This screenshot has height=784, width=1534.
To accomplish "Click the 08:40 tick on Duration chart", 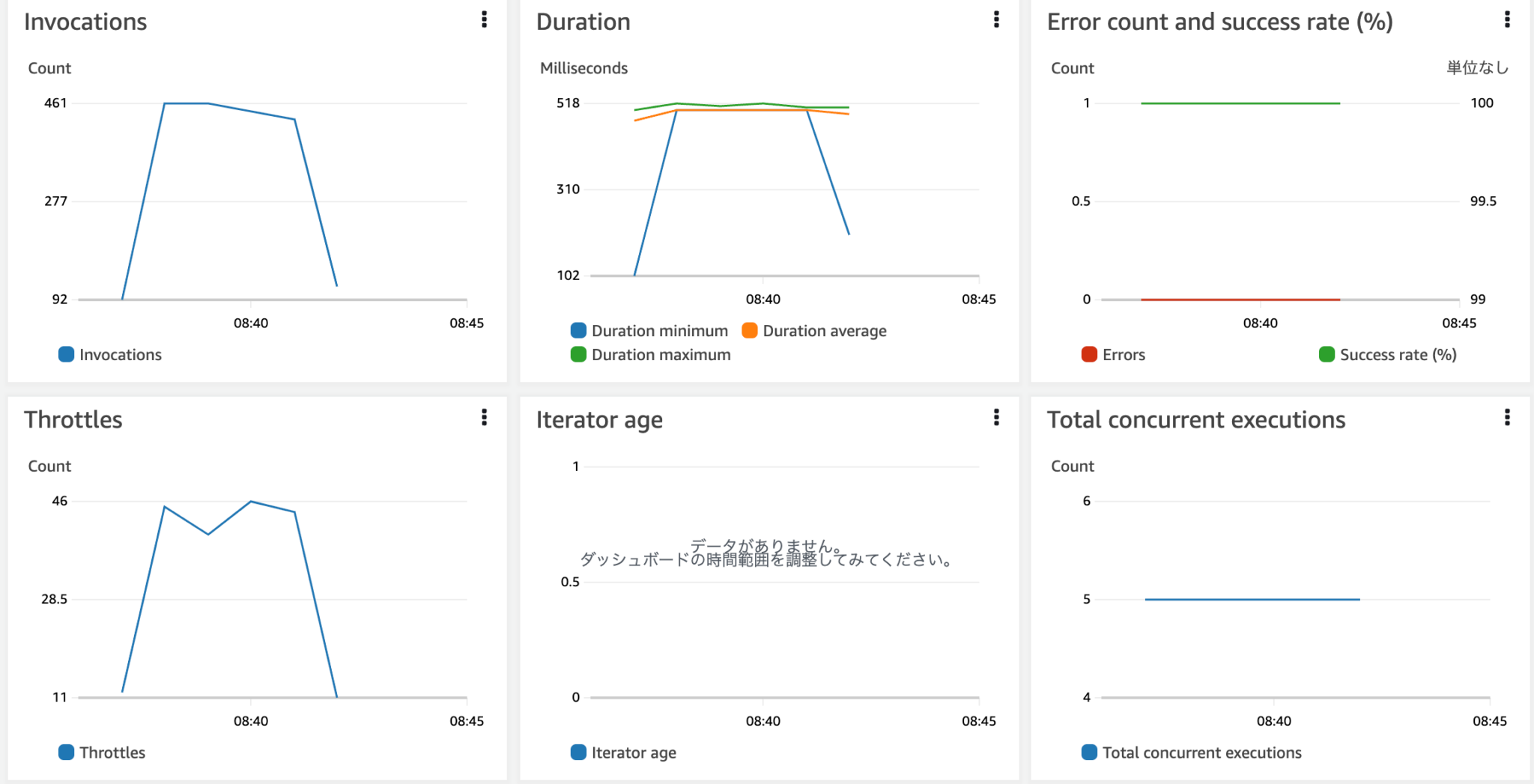I will pyautogui.click(x=763, y=299).
